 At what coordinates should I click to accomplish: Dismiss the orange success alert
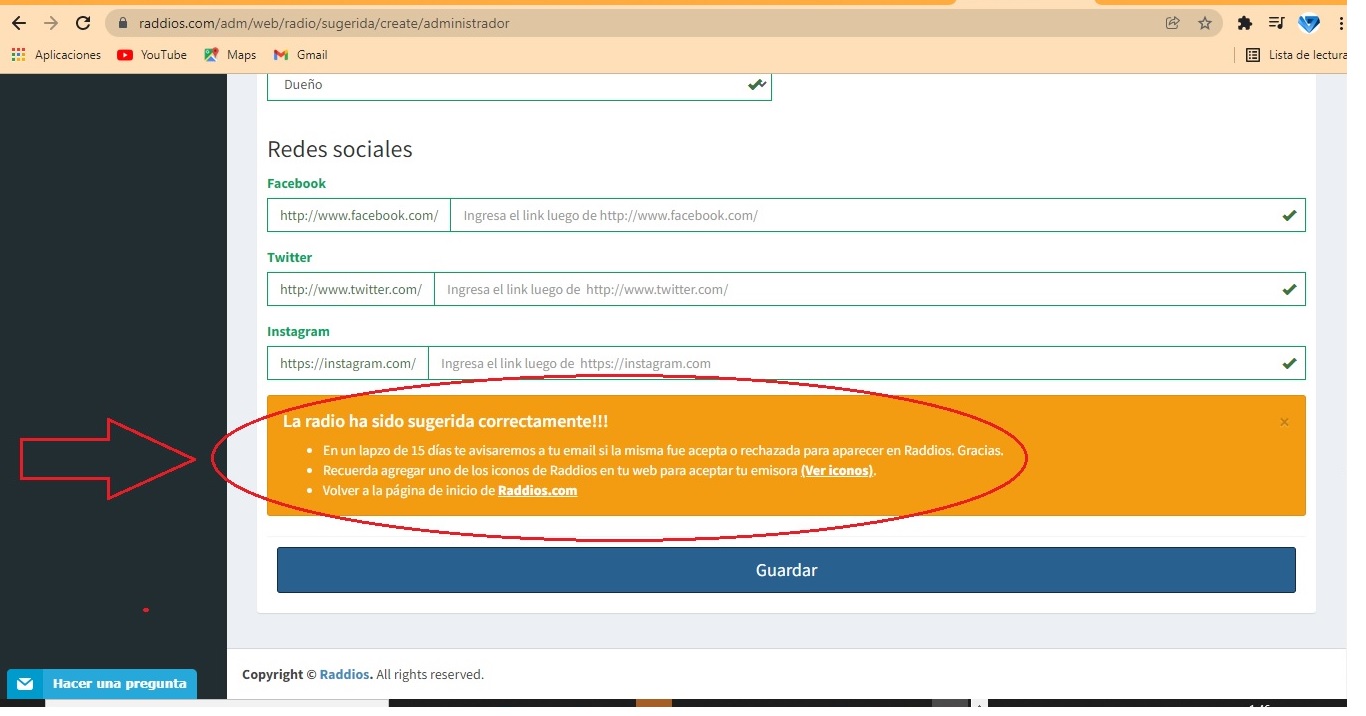coord(1284,422)
